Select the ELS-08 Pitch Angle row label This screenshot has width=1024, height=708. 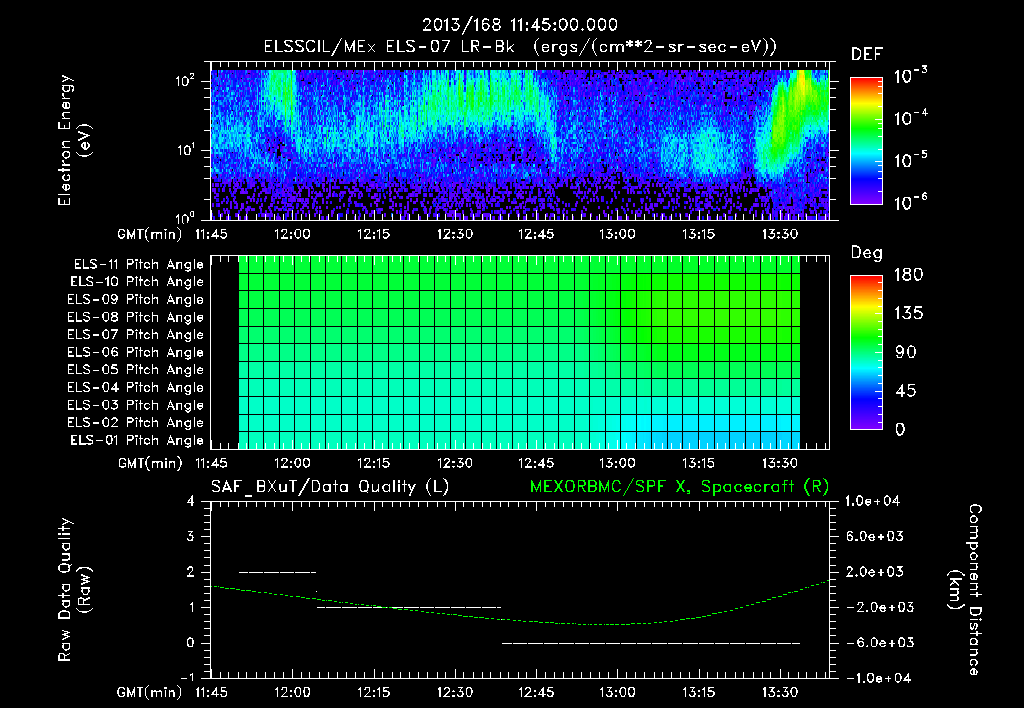(136, 317)
